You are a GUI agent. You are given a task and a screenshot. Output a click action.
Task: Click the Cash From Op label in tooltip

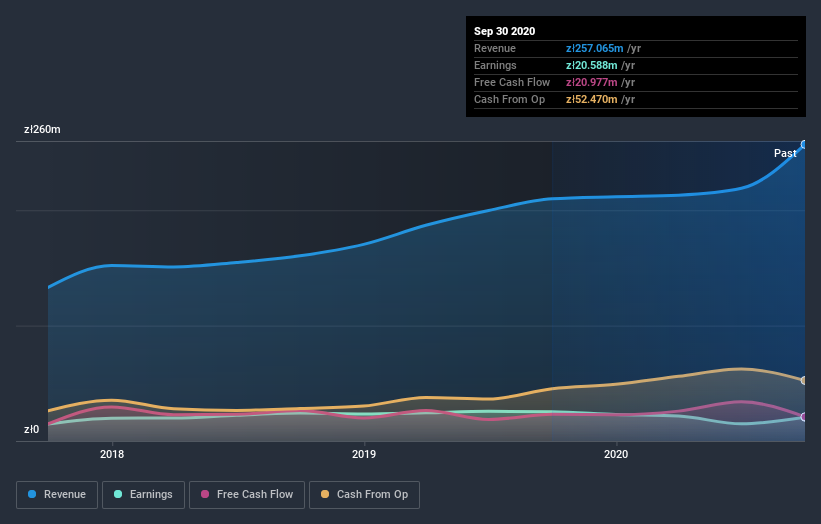(509, 99)
